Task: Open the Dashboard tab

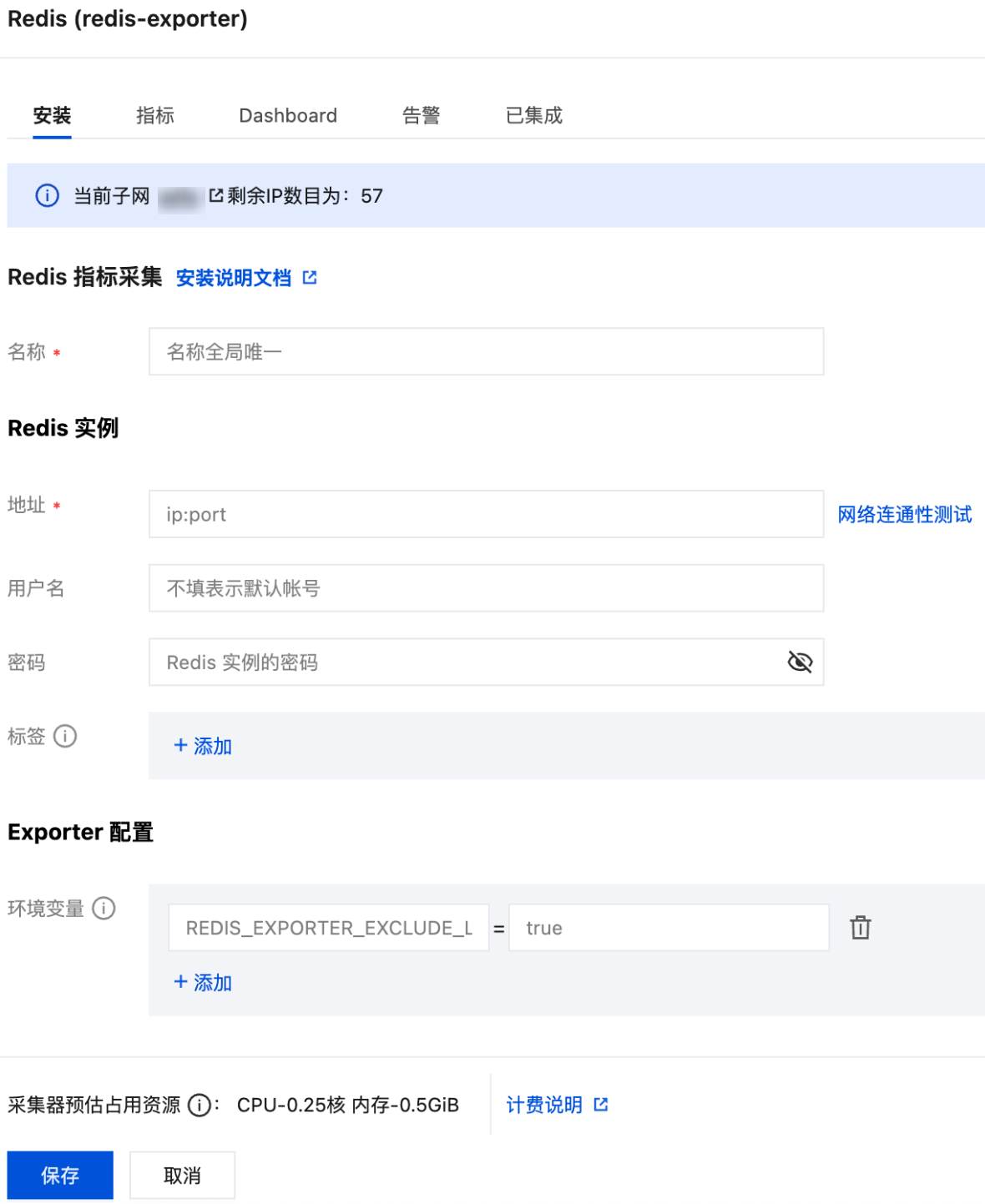Action: [x=288, y=115]
